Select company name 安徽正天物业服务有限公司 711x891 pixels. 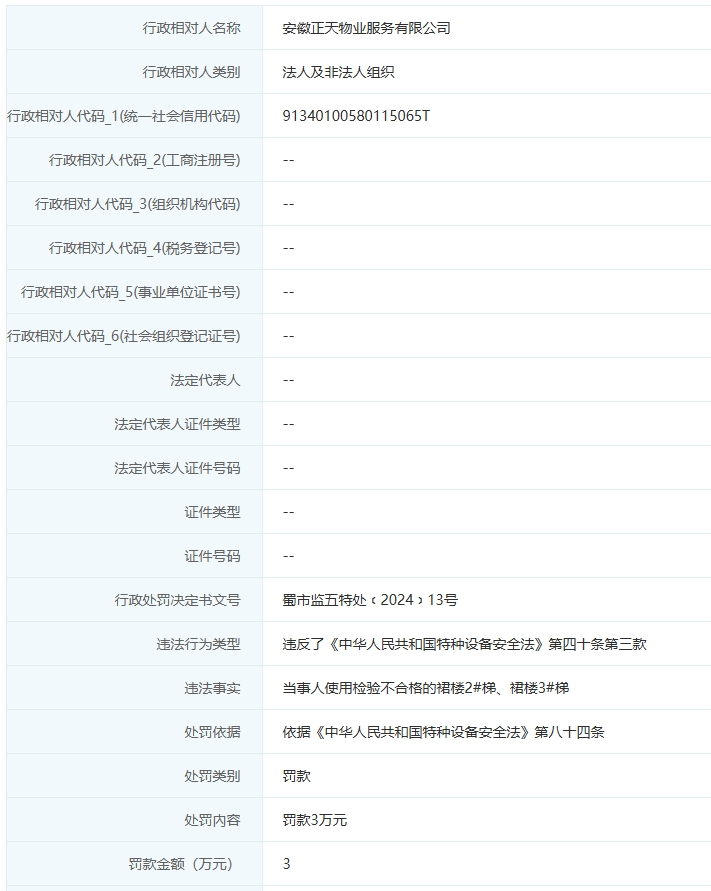(x=366, y=28)
